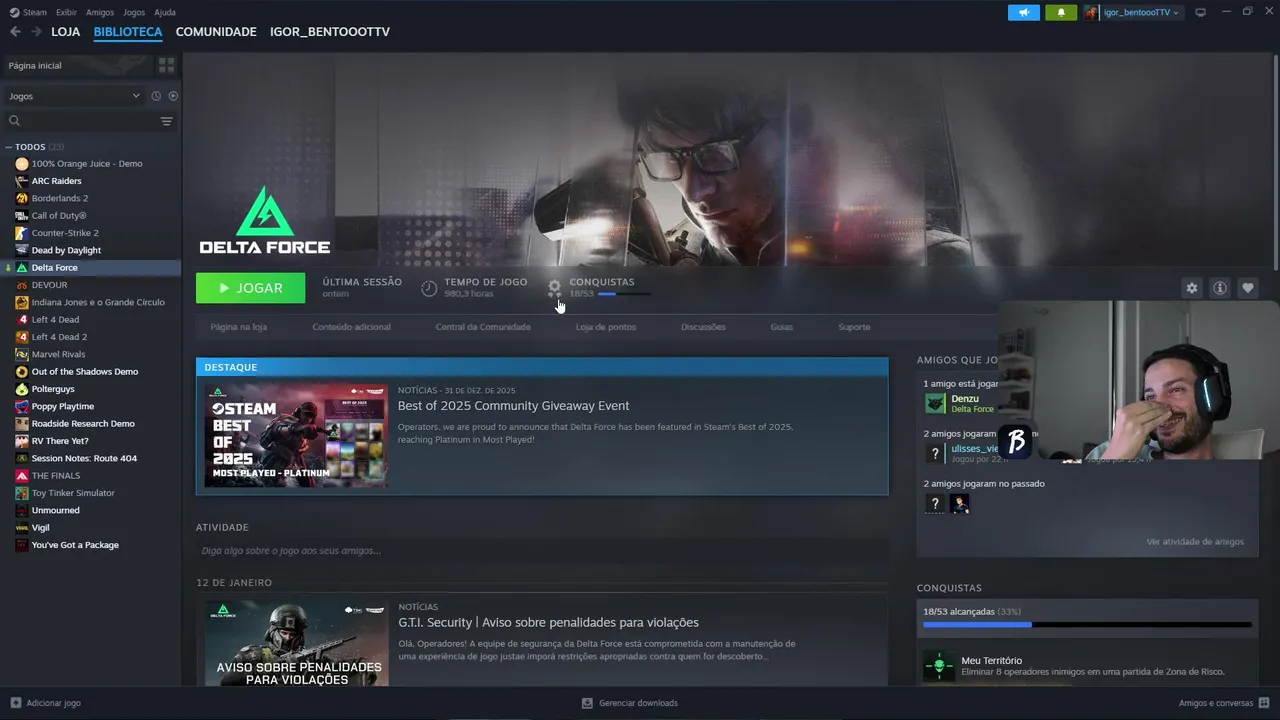Open IGOR_BENTOOOTTV profile tab
The image size is (1280, 720).
(330, 32)
